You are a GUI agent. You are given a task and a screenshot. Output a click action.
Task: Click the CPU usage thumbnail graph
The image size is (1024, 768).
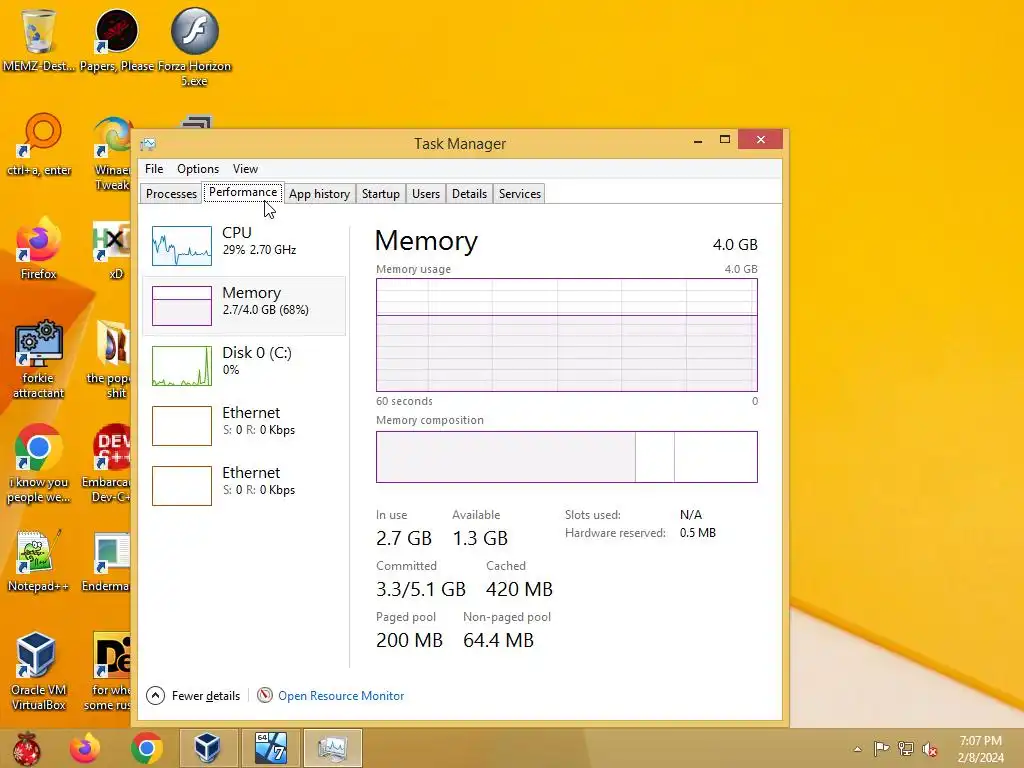182,246
